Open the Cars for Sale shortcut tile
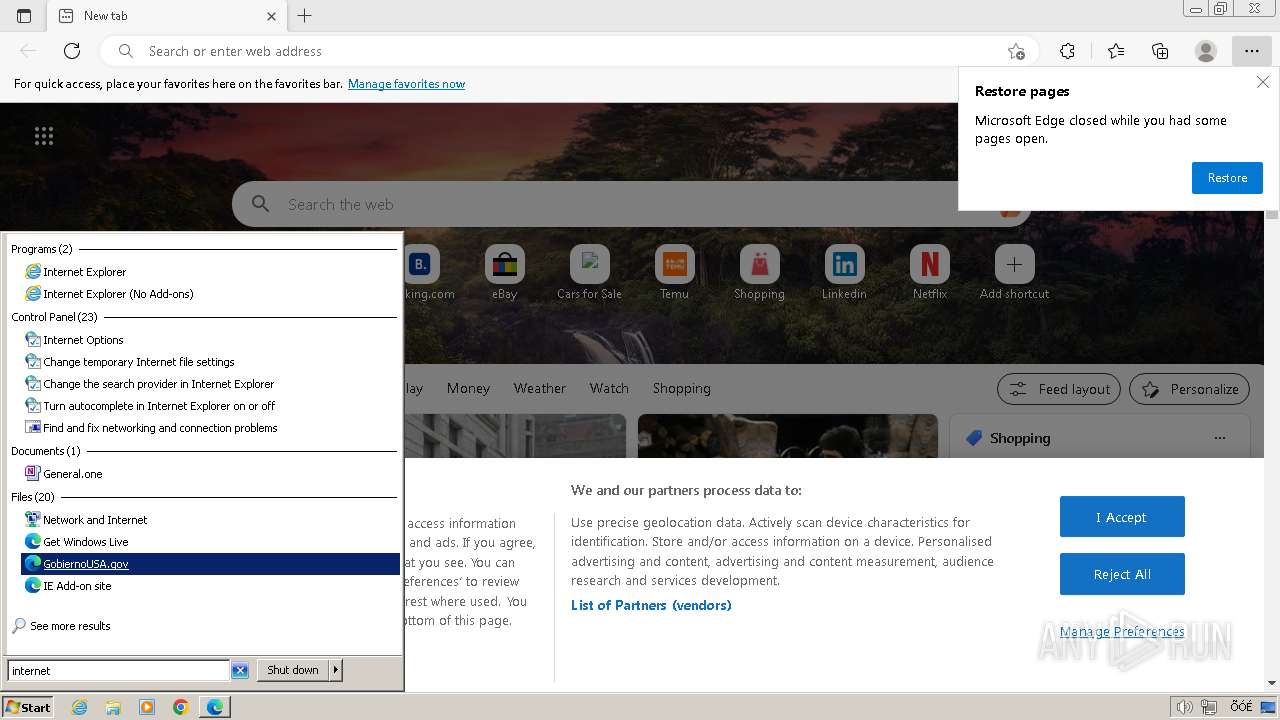The width and height of the screenshot is (1280, 720). (x=590, y=272)
